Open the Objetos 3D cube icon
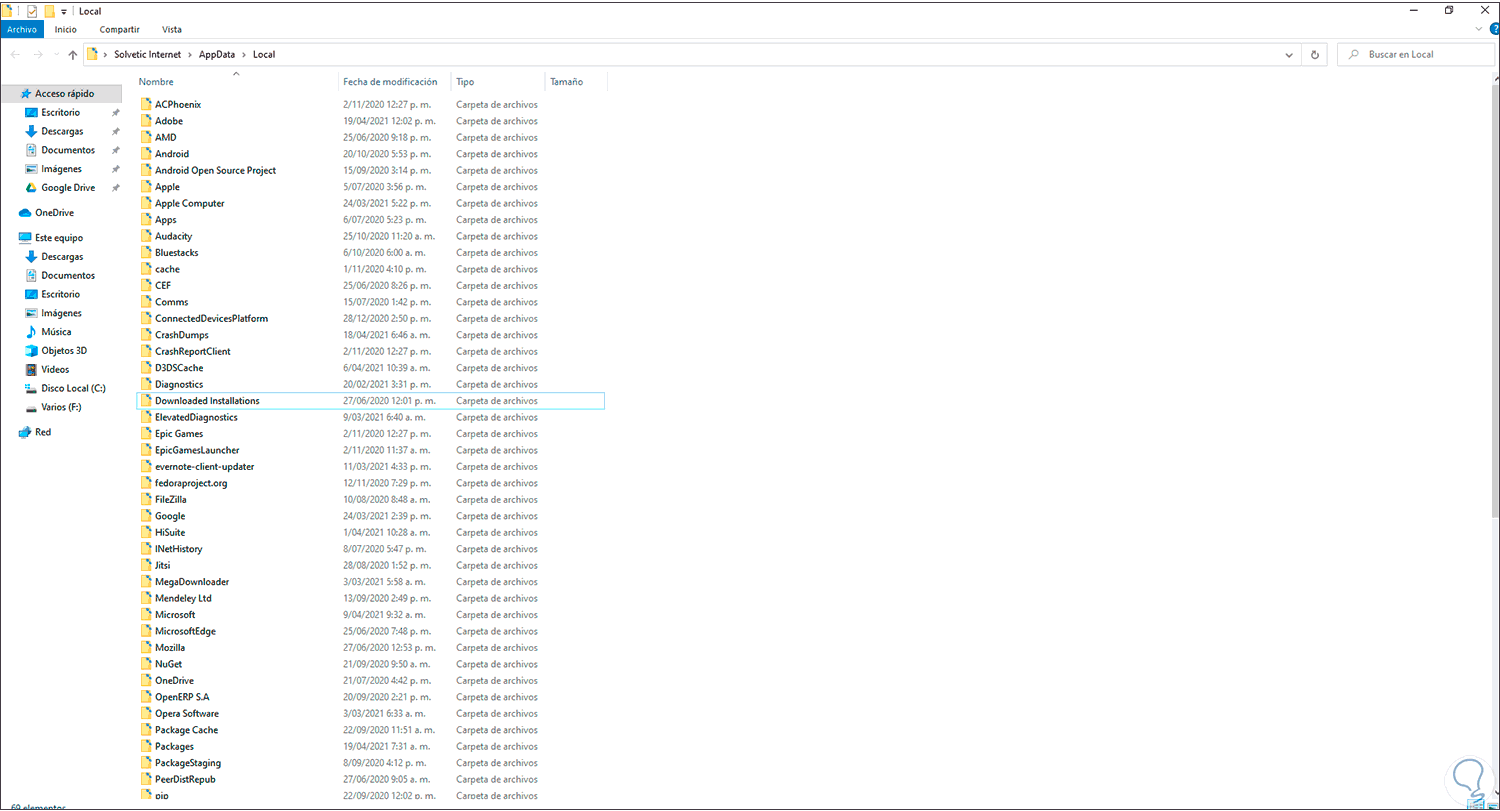1500x811 pixels. (31, 350)
